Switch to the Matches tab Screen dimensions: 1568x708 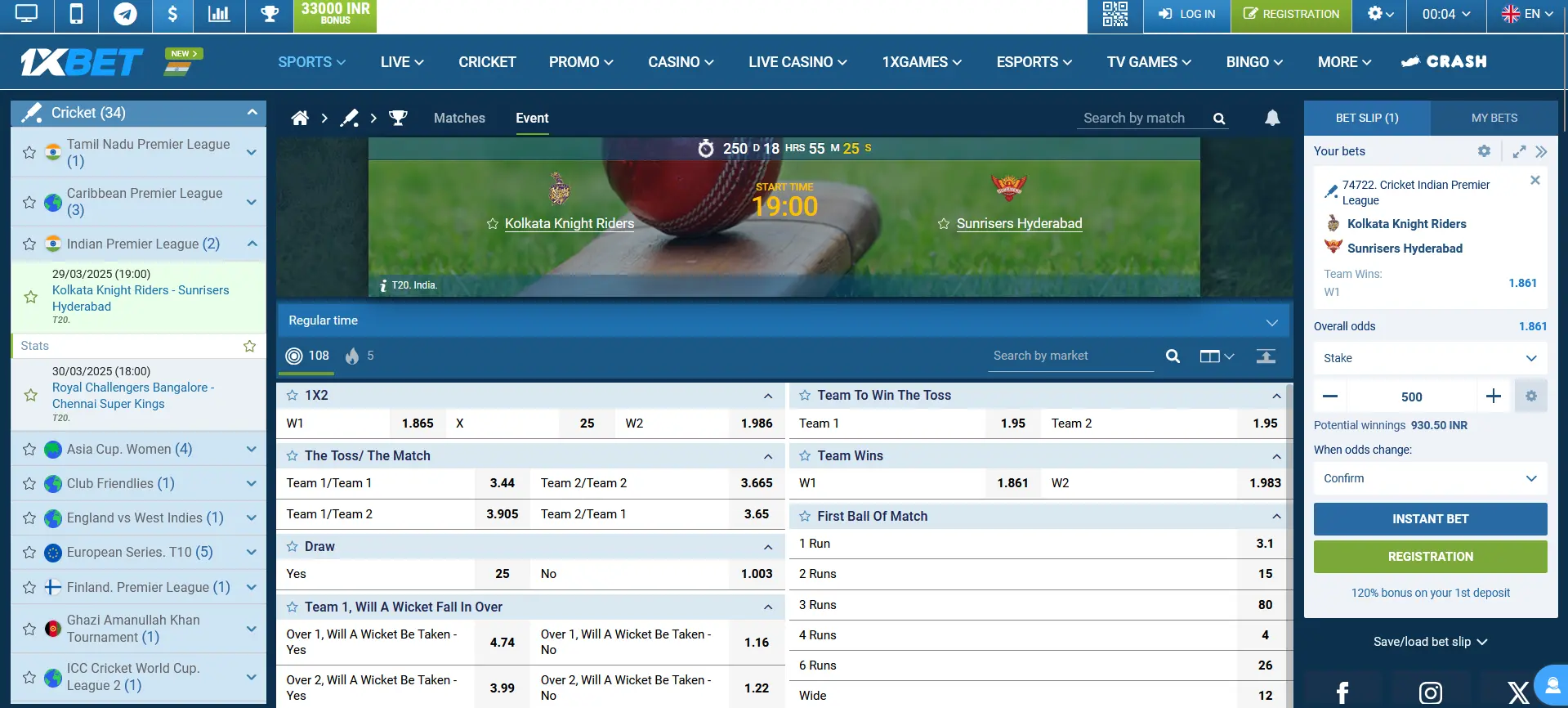click(x=459, y=119)
